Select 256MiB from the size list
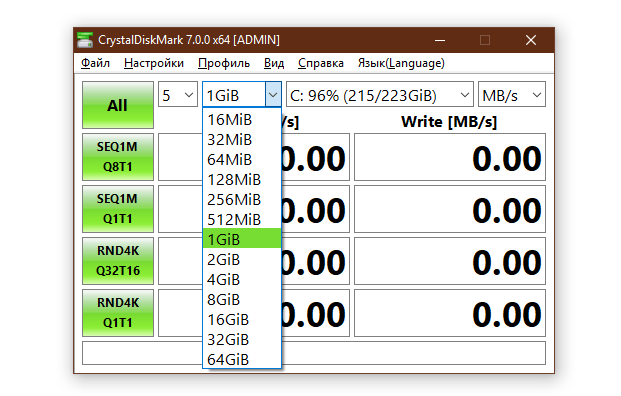Viewport: 621px width, 396px height. click(x=242, y=199)
